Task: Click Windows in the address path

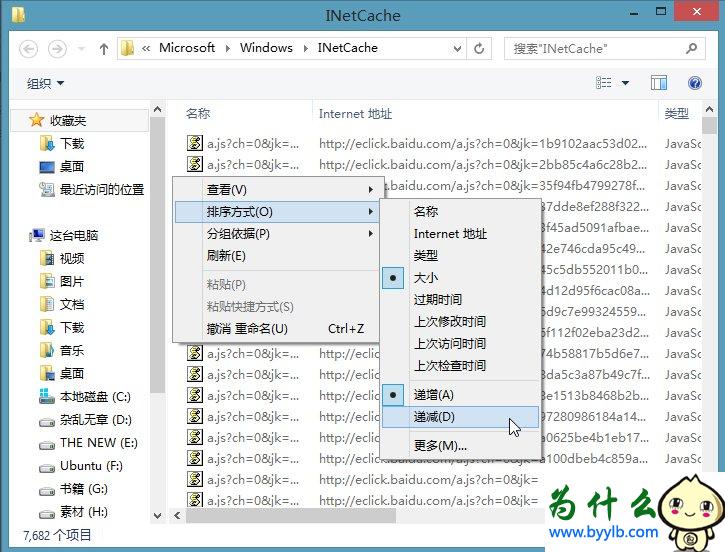Action: click(266, 48)
